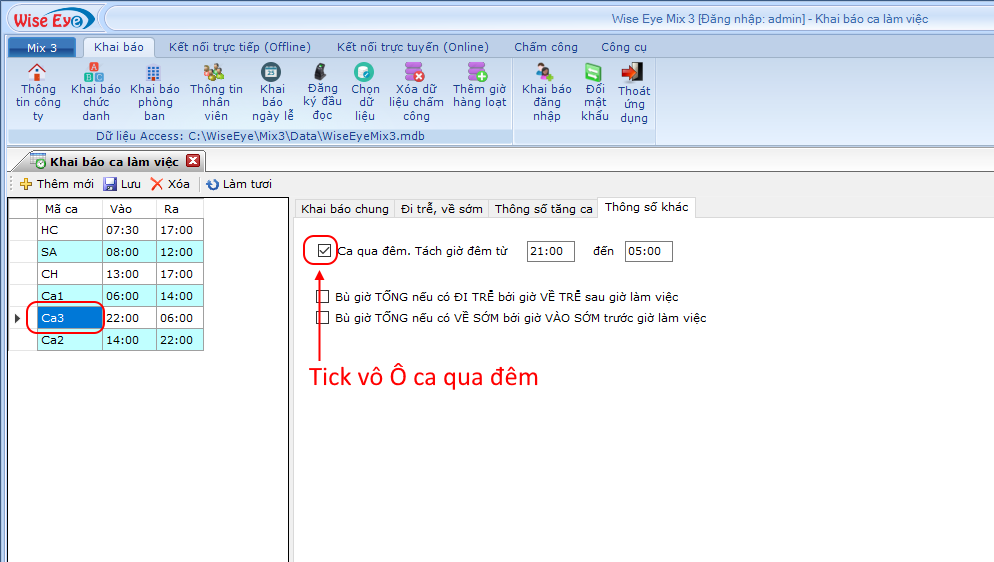Enable Bù giờ TỔNG nếu có VỀ SỚM checkbox

pos(323,318)
